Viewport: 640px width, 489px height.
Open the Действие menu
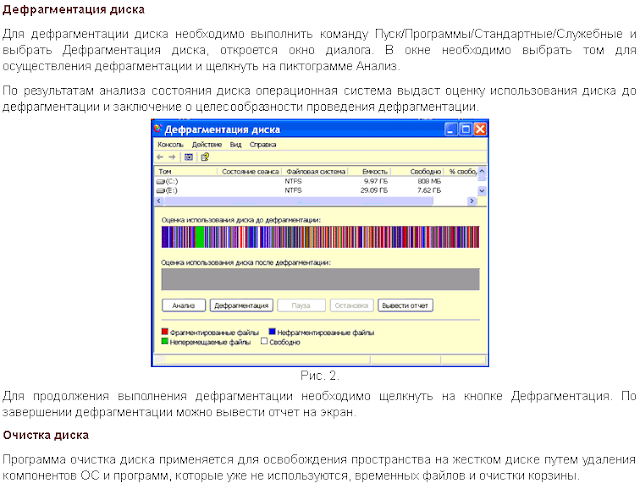point(207,144)
